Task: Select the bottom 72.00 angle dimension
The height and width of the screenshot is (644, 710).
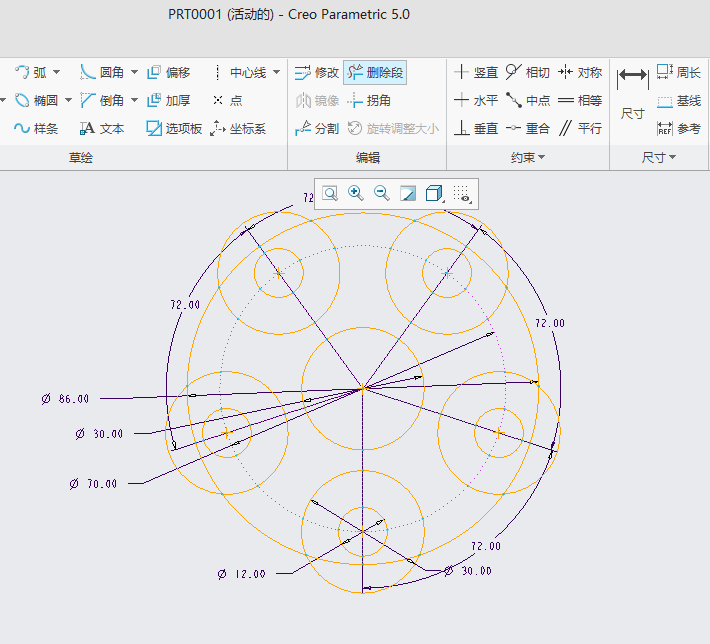Action: pyautogui.click(x=486, y=546)
